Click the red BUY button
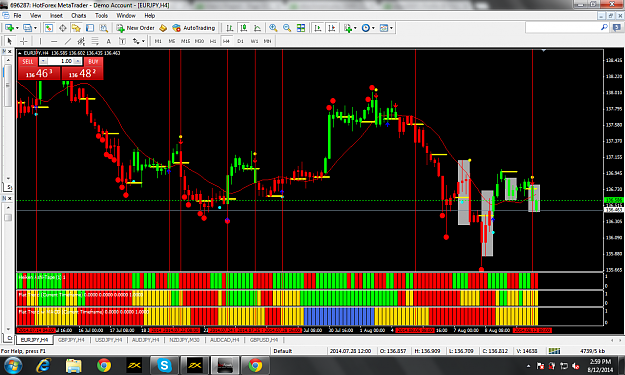The height and width of the screenshot is (375, 625). pyautogui.click(x=93, y=61)
